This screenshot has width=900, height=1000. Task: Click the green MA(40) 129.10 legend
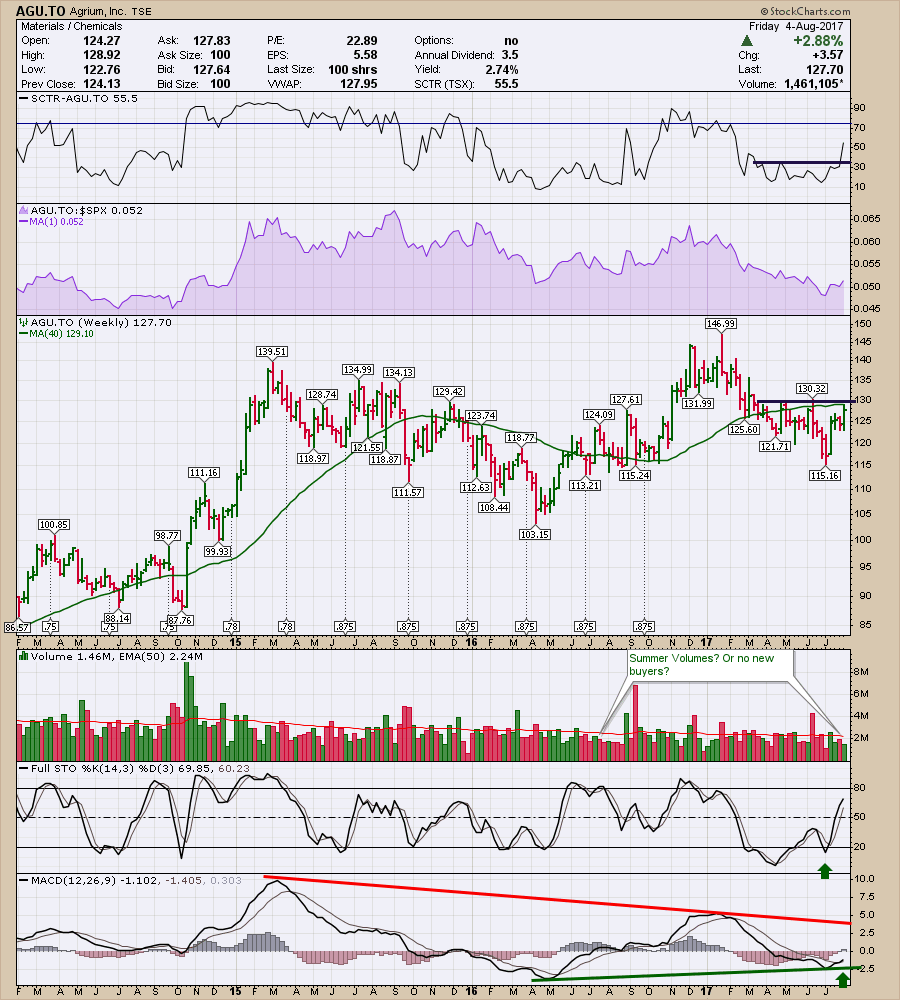[x=56, y=334]
